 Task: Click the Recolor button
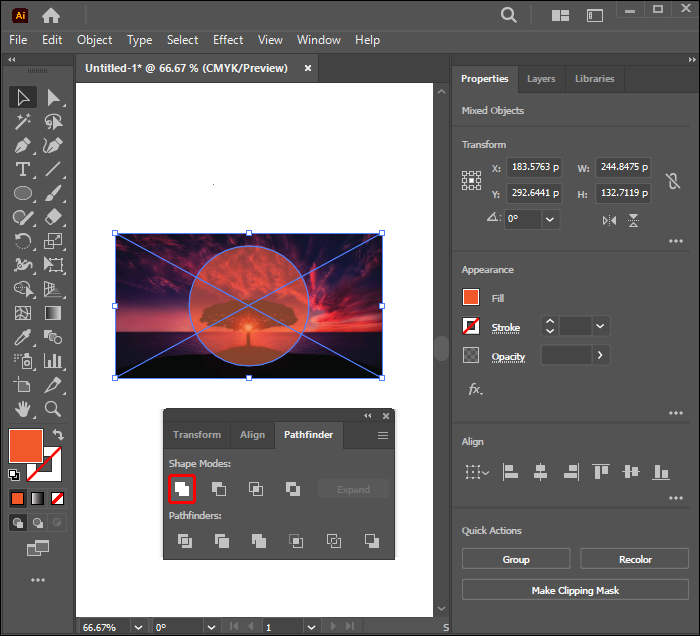click(635, 559)
